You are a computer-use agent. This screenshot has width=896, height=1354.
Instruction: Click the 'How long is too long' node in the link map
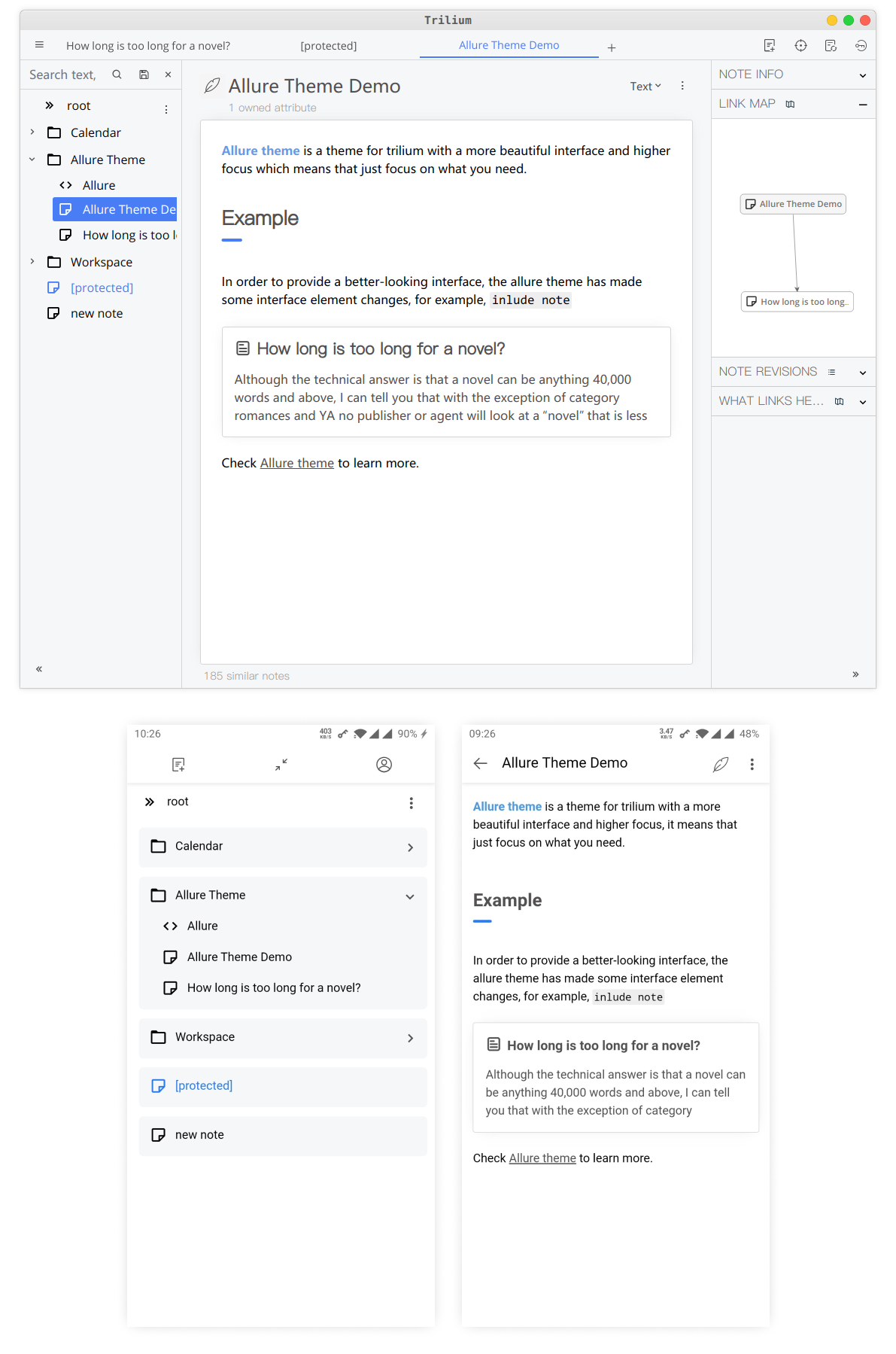tap(797, 302)
